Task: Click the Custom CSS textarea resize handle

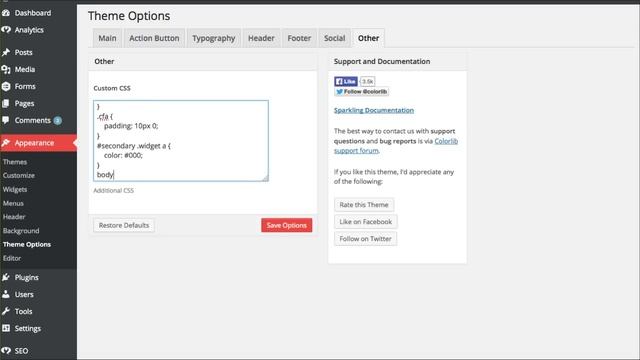Action: point(265,178)
